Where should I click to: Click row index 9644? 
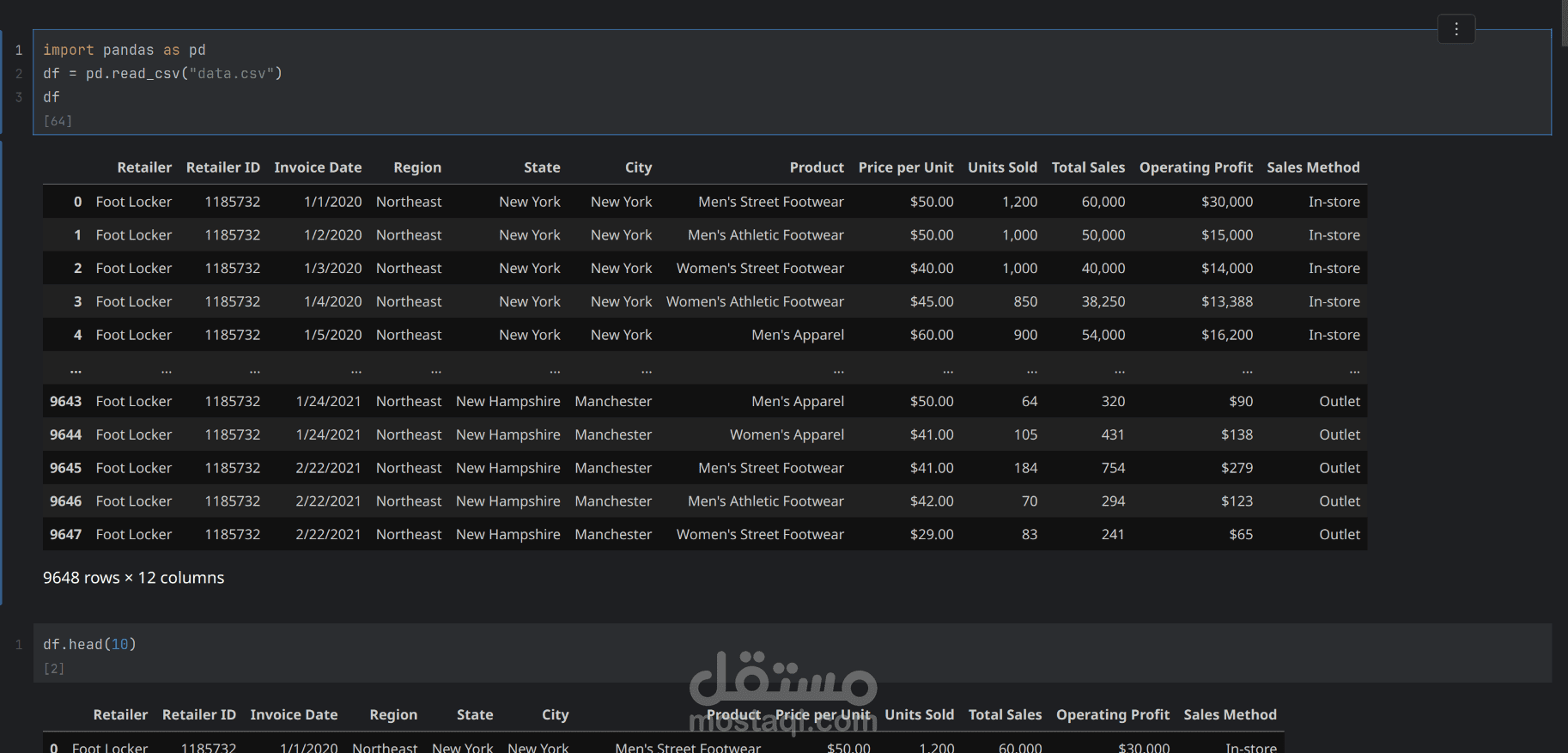tap(65, 435)
